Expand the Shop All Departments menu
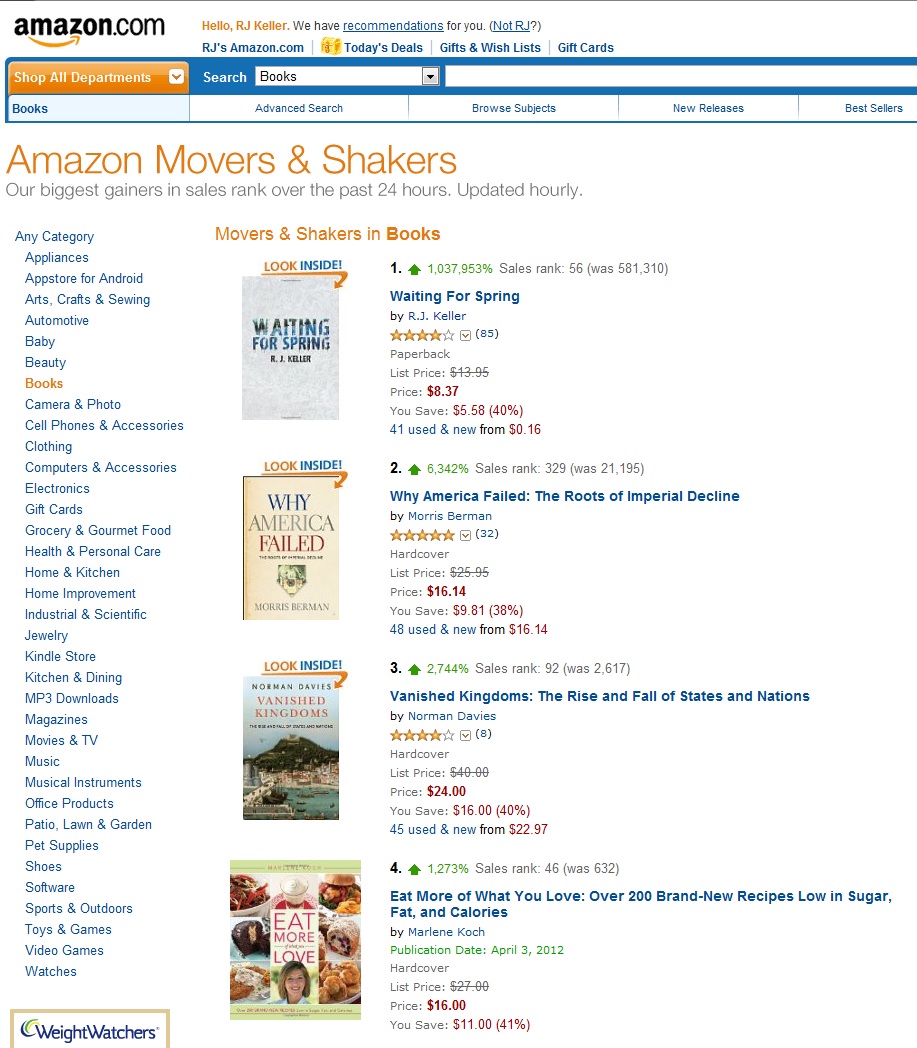Screen dimensions: 917x1048 pyautogui.click(x=97, y=77)
